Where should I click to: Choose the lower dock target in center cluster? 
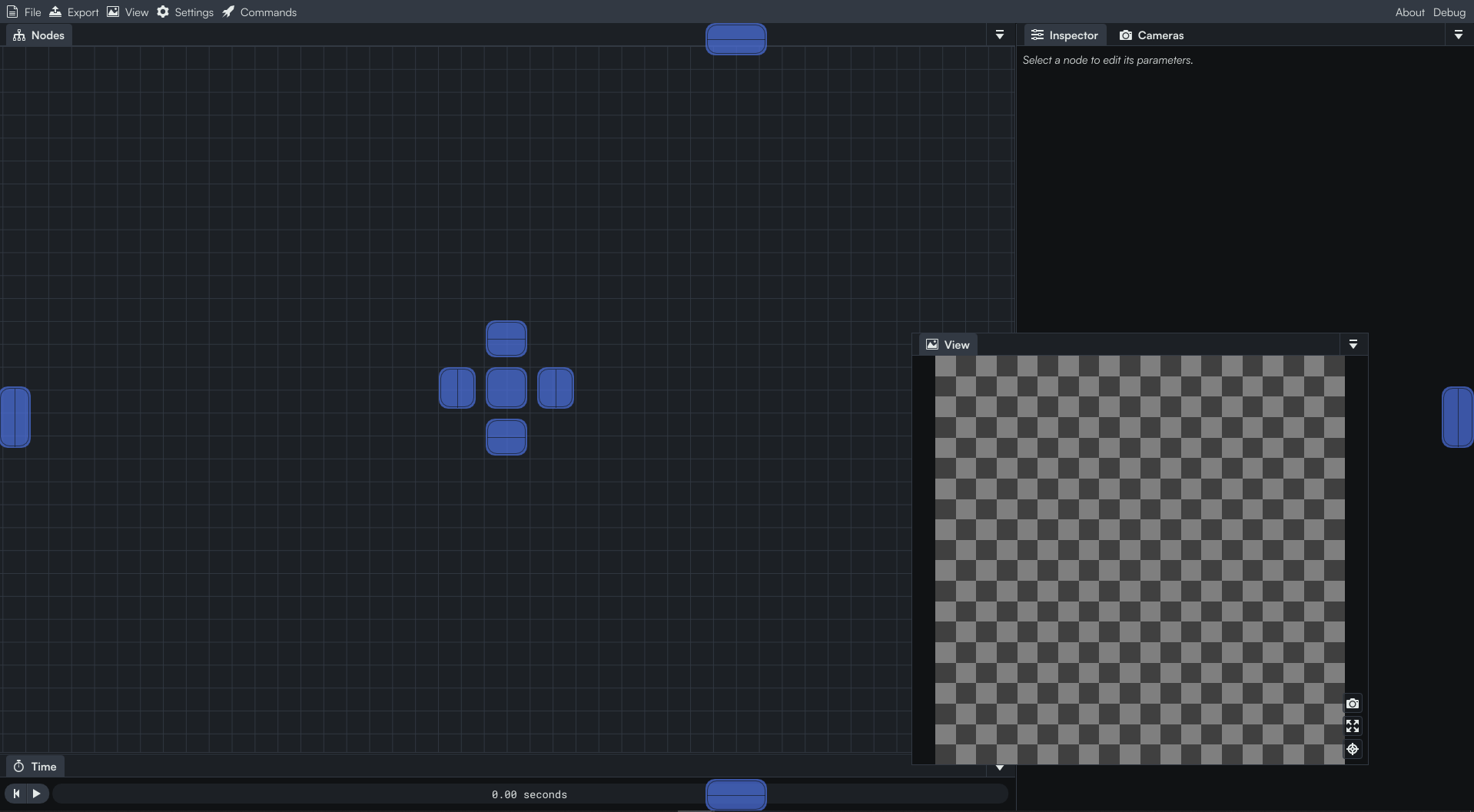click(506, 437)
